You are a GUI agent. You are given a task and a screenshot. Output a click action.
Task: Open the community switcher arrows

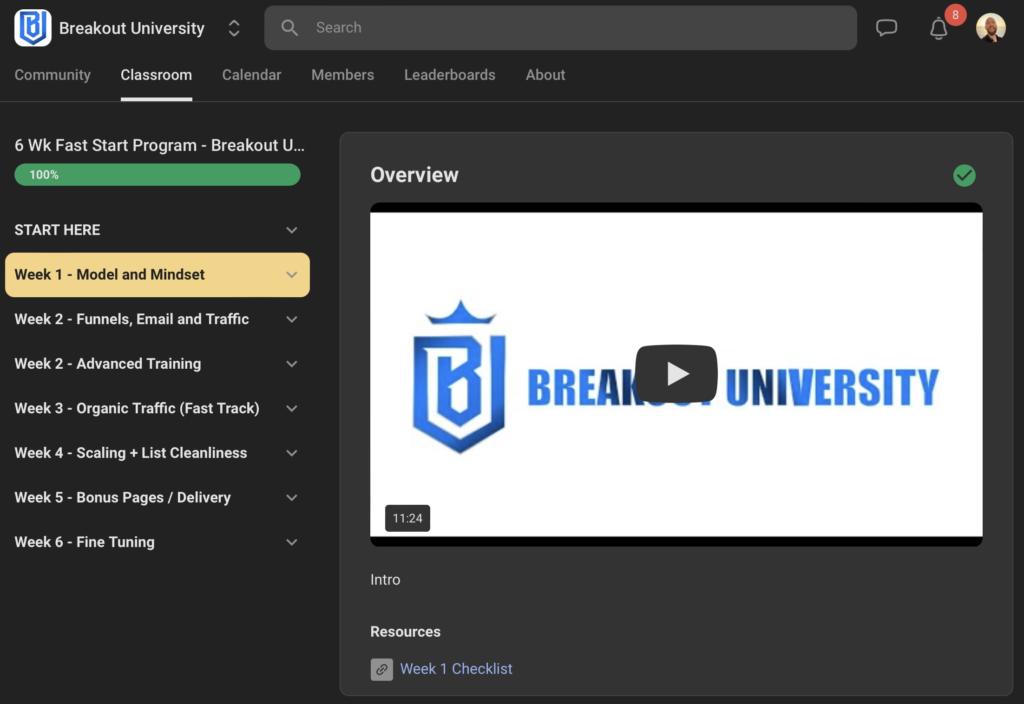234,28
